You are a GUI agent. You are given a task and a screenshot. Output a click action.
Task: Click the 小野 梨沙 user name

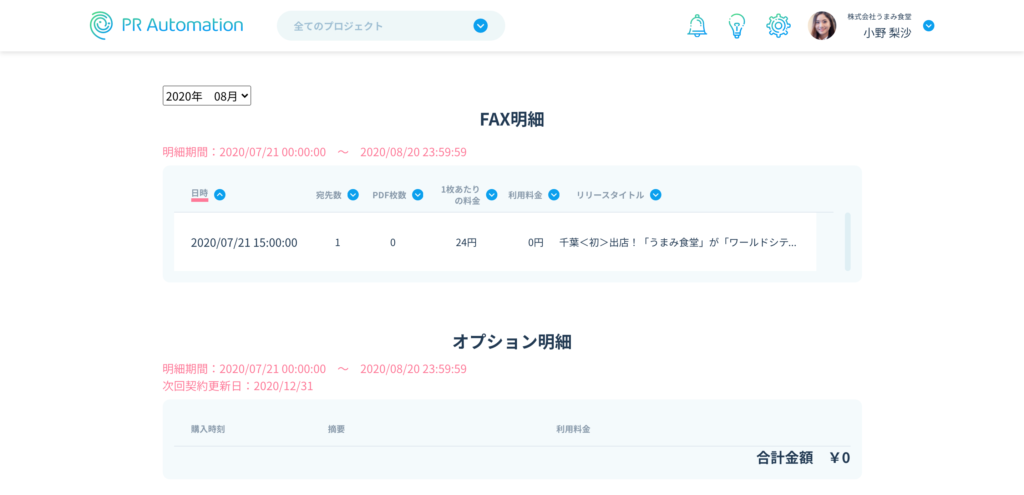(887, 33)
